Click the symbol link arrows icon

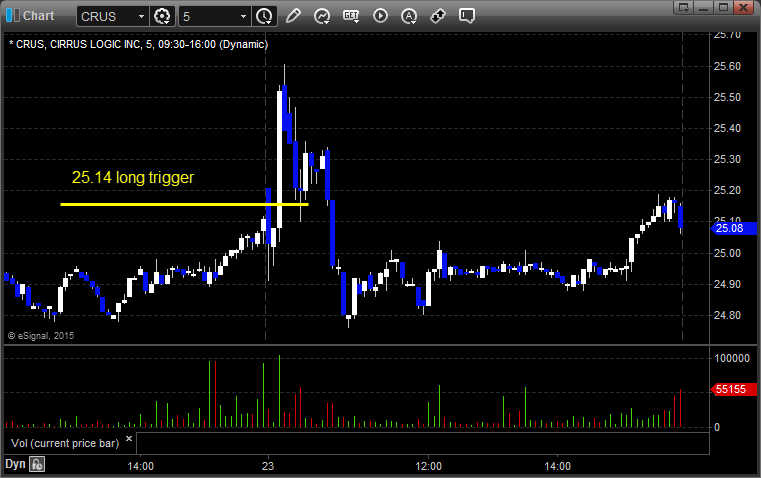click(x=438, y=16)
